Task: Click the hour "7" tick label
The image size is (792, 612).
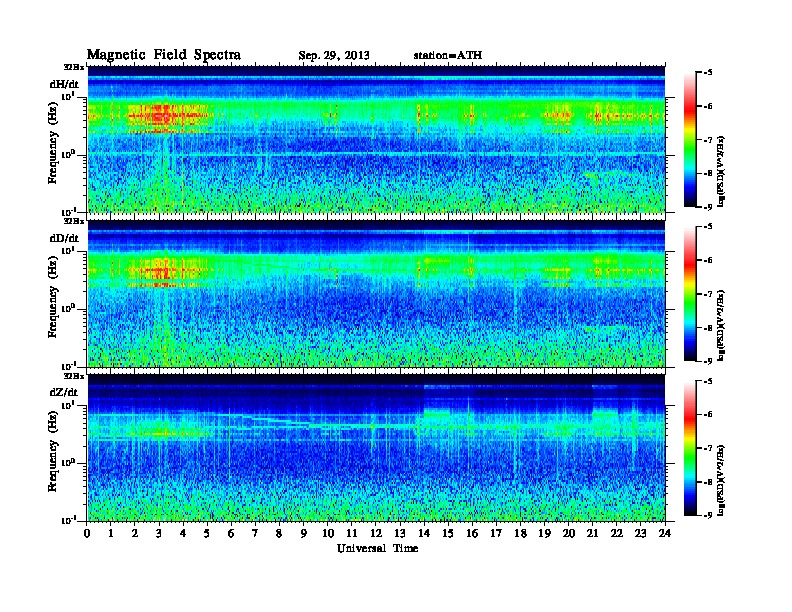Action: pos(256,534)
